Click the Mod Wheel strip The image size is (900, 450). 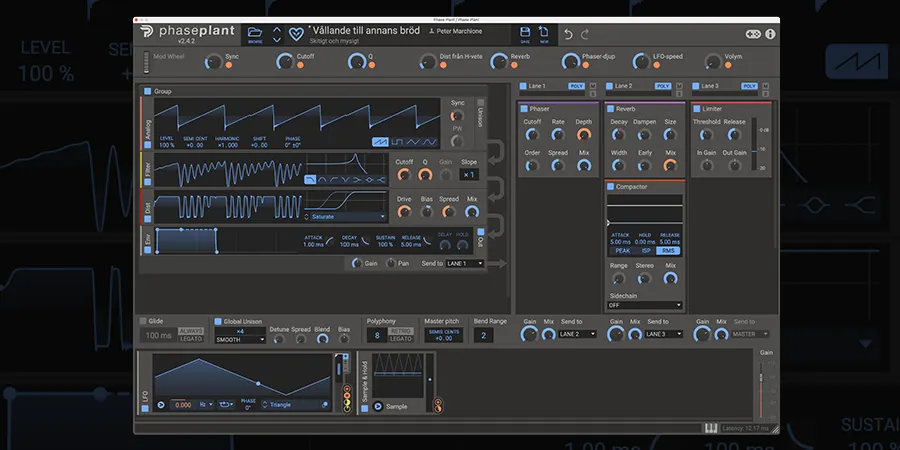(x=146, y=62)
